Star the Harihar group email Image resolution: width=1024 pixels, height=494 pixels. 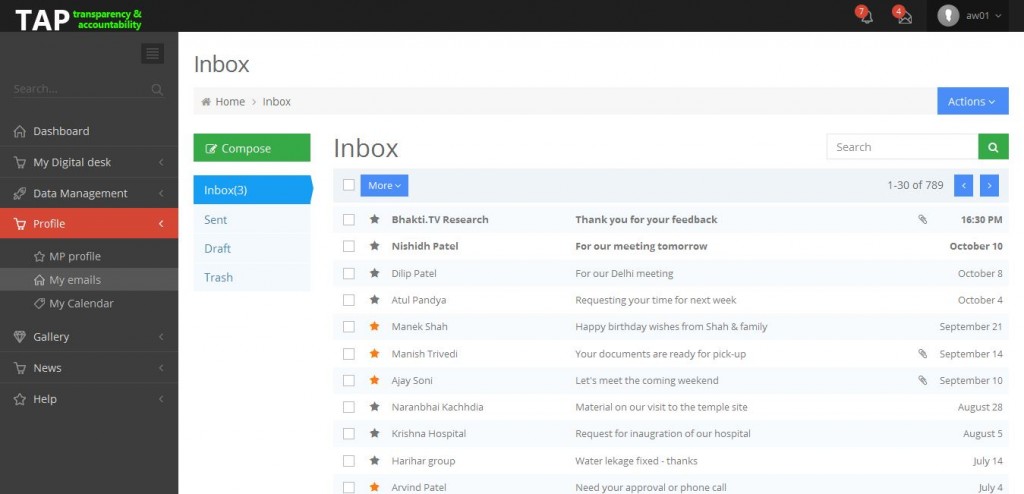click(x=374, y=461)
